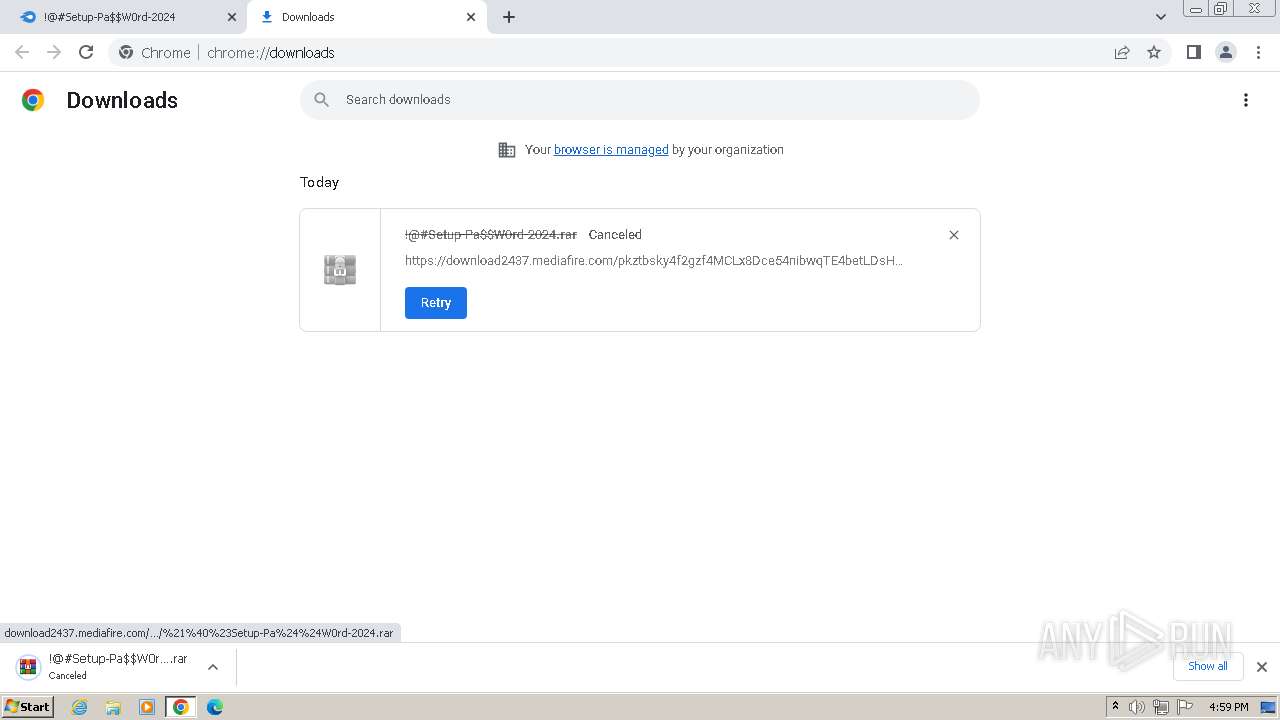
Task: Click the search magnifier icon
Action: click(321, 100)
